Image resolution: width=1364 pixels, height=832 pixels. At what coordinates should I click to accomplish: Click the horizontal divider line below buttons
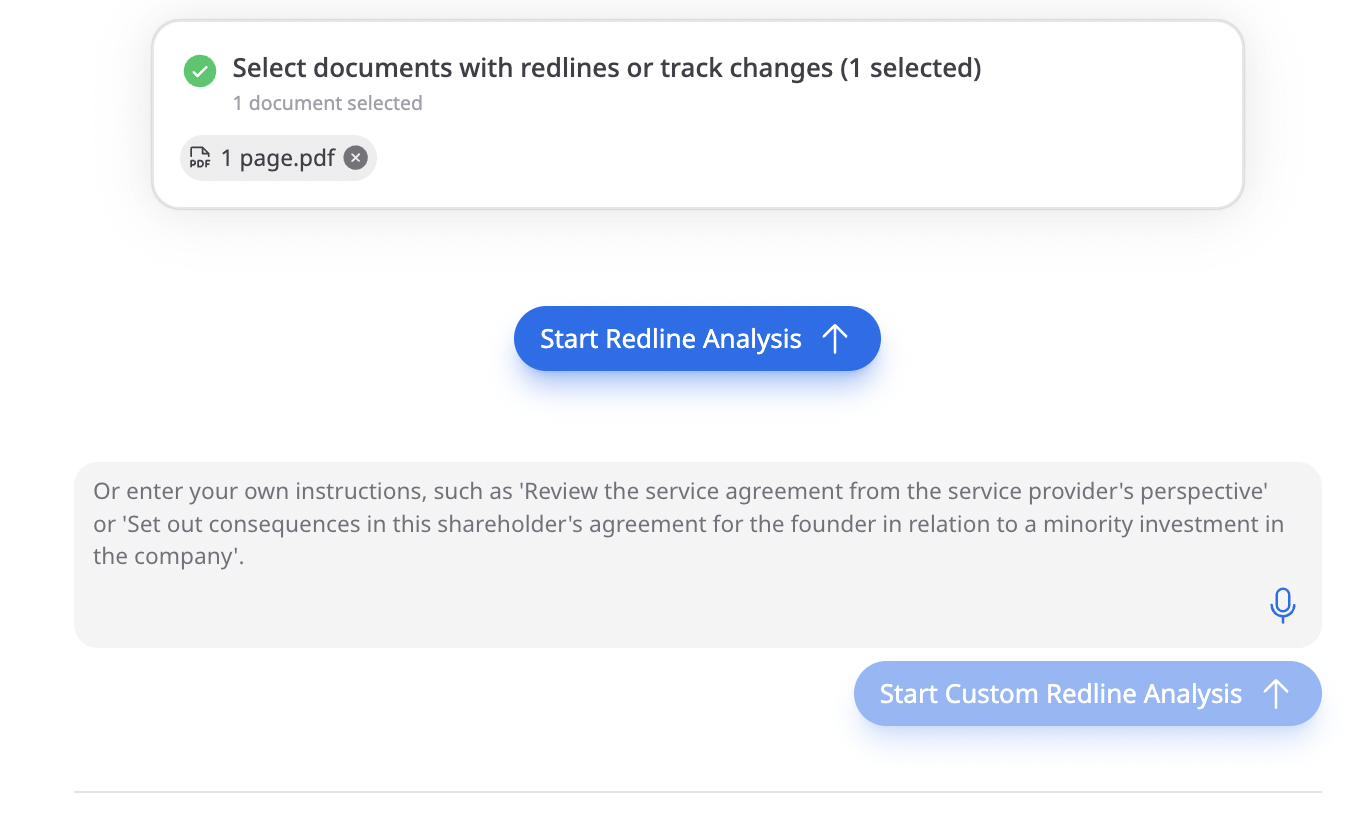[x=697, y=792]
